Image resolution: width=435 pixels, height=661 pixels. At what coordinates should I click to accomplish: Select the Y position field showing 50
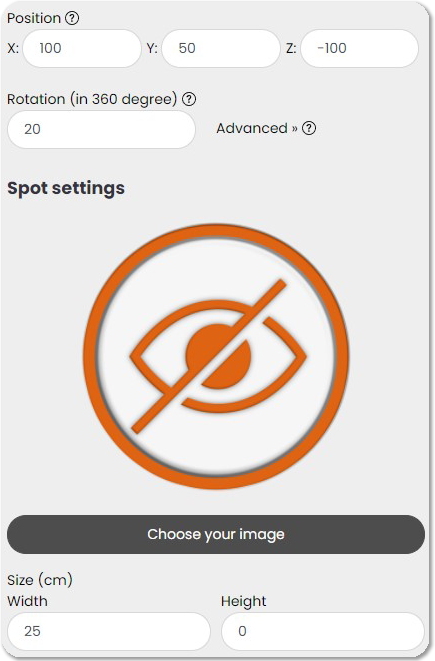click(x=221, y=48)
